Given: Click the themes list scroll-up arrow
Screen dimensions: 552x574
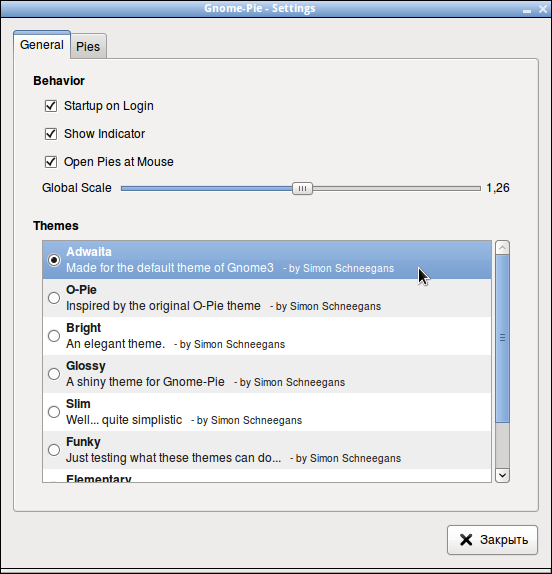Looking at the screenshot, I should (502, 248).
